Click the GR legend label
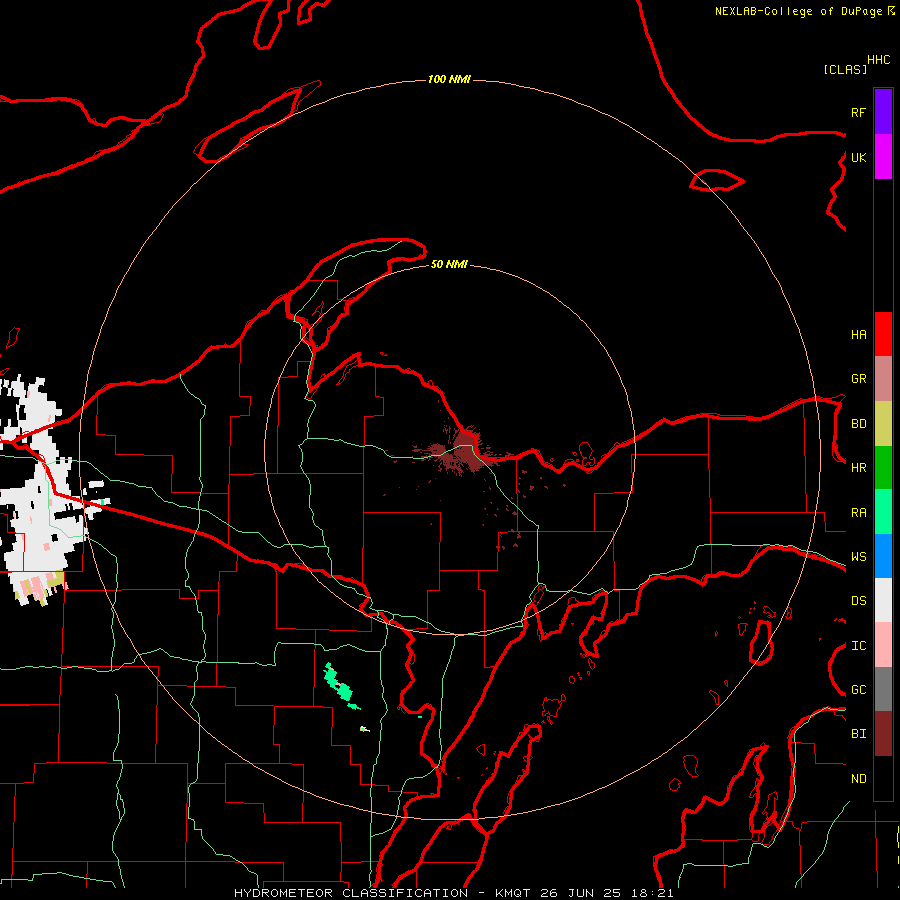Screen dimensions: 900x900 tap(858, 379)
